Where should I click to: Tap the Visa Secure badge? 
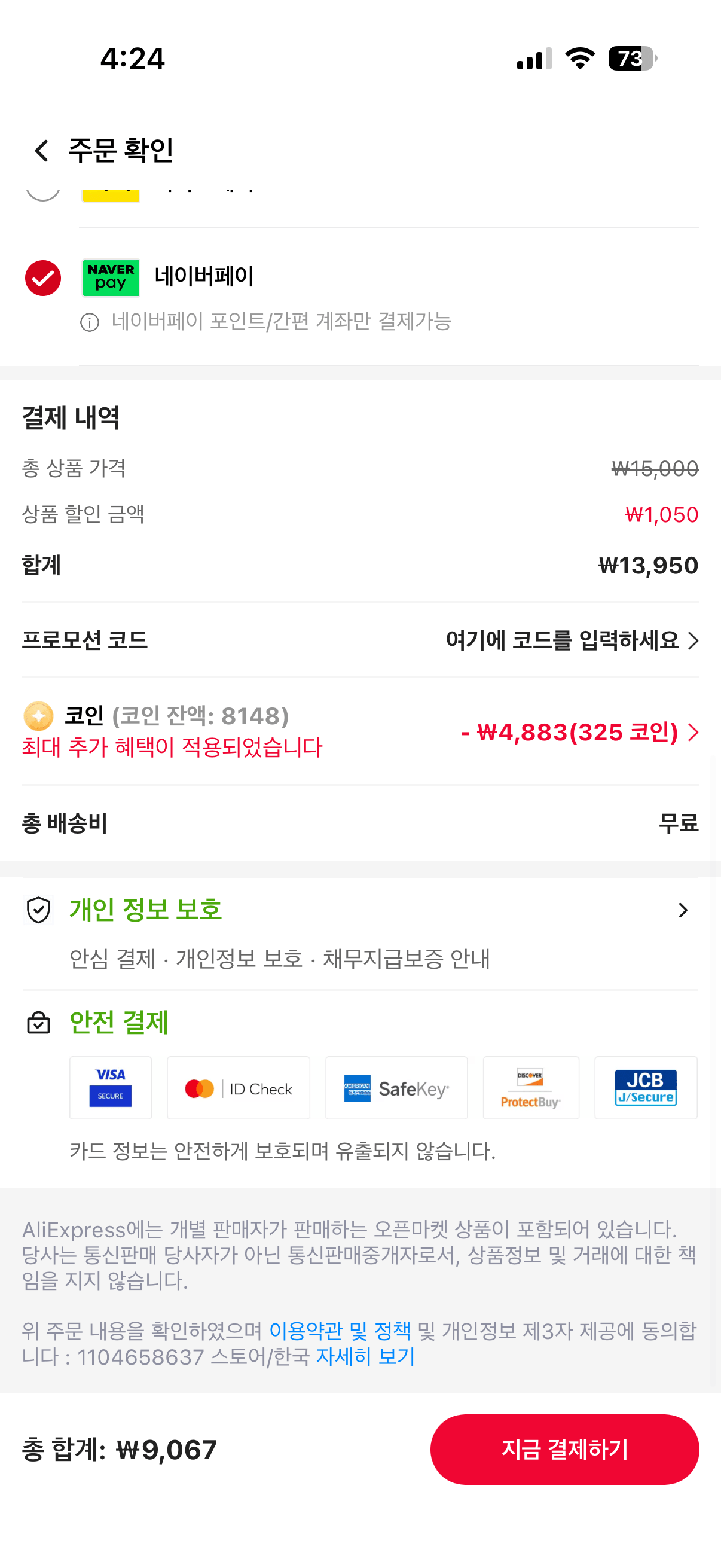click(110, 1088)
